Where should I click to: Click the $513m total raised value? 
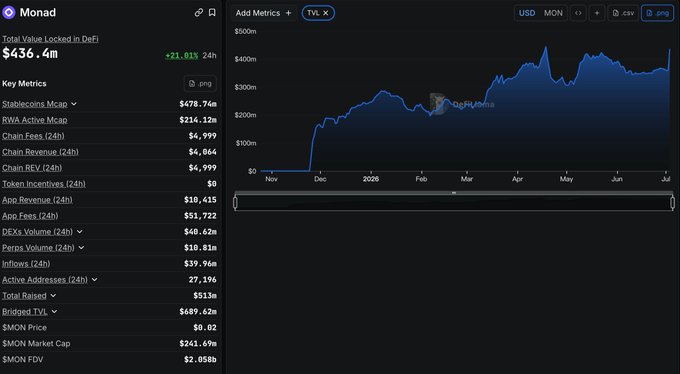(205, 295)
